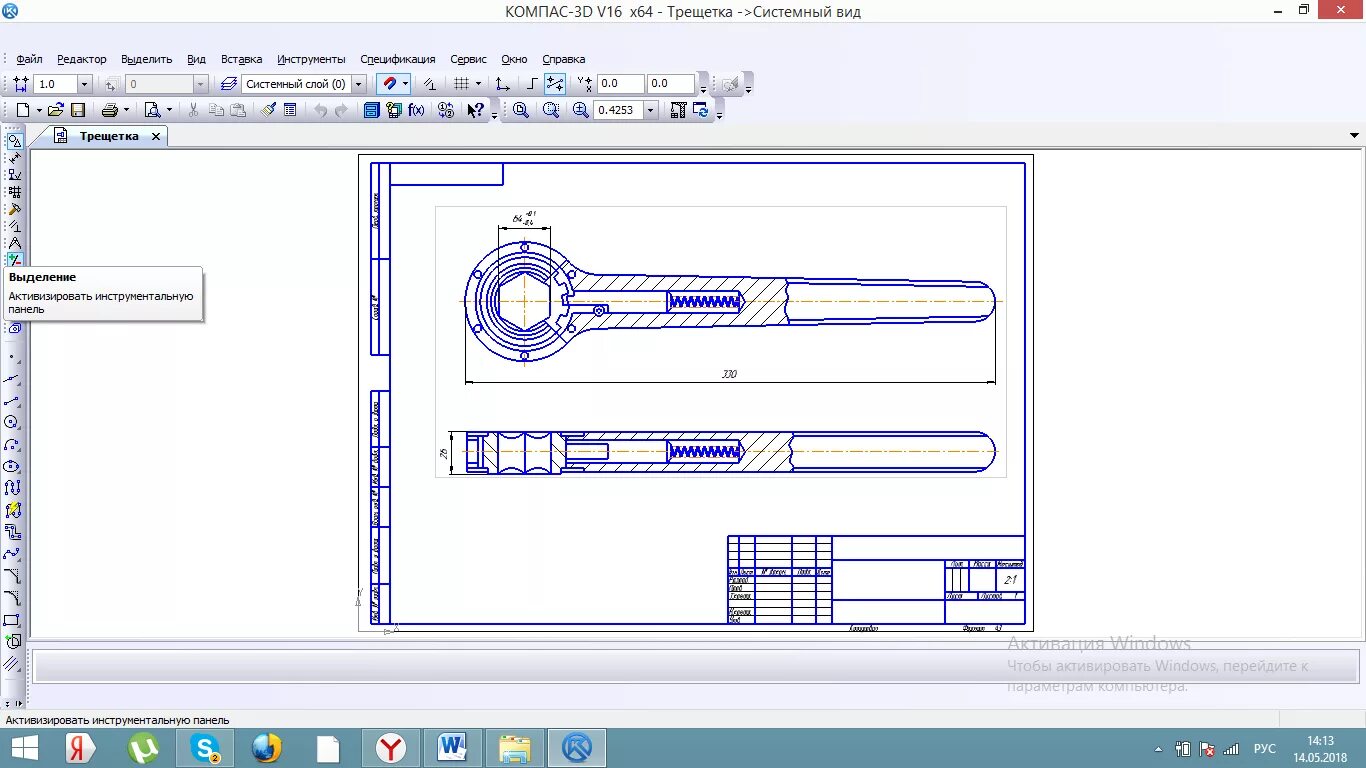The image size is (1366, 768).
Task: Switch to the Трещетка document tab
Action: (x=108, y=136)
